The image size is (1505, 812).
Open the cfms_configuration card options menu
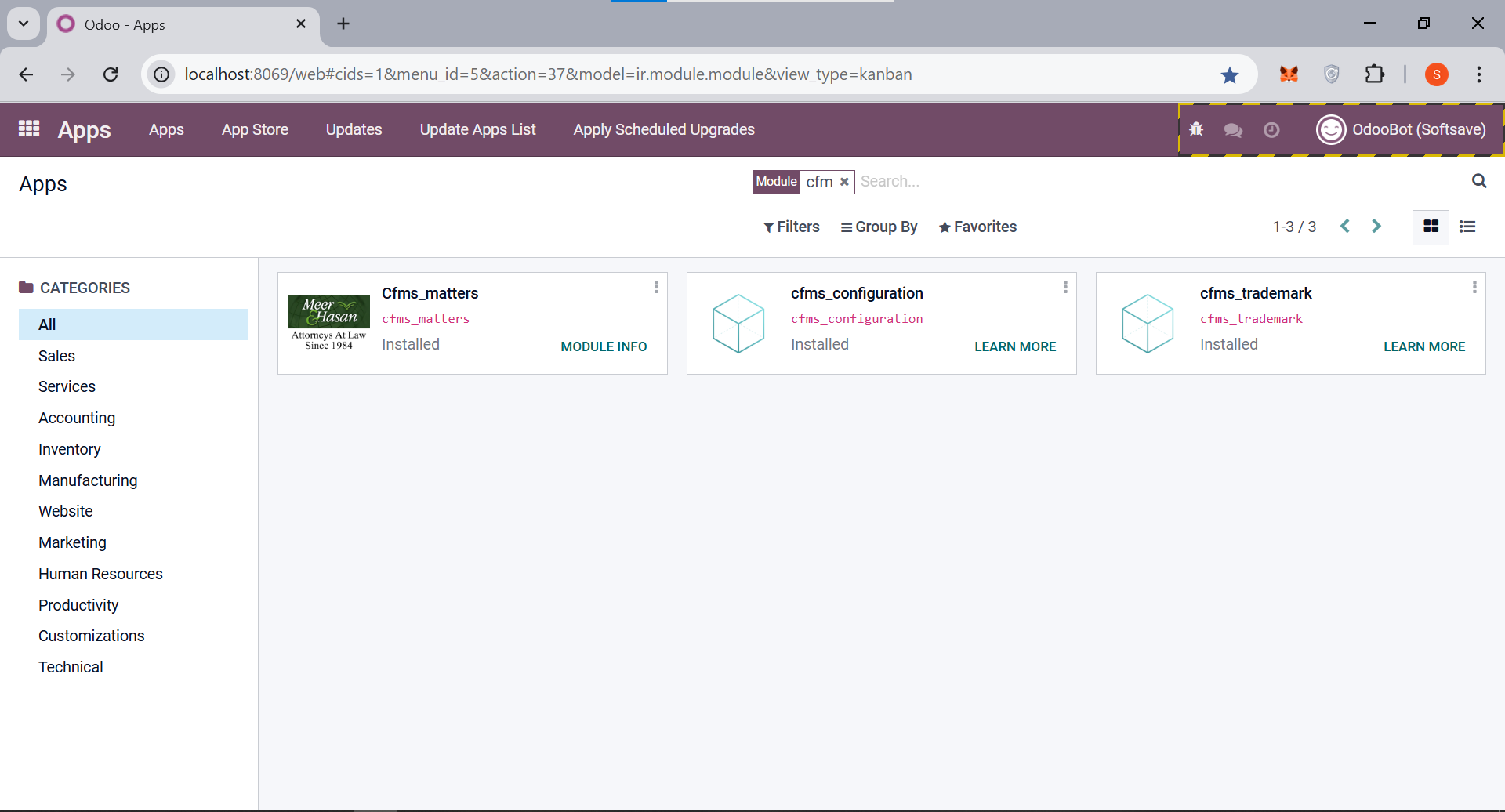[1065, 288]
